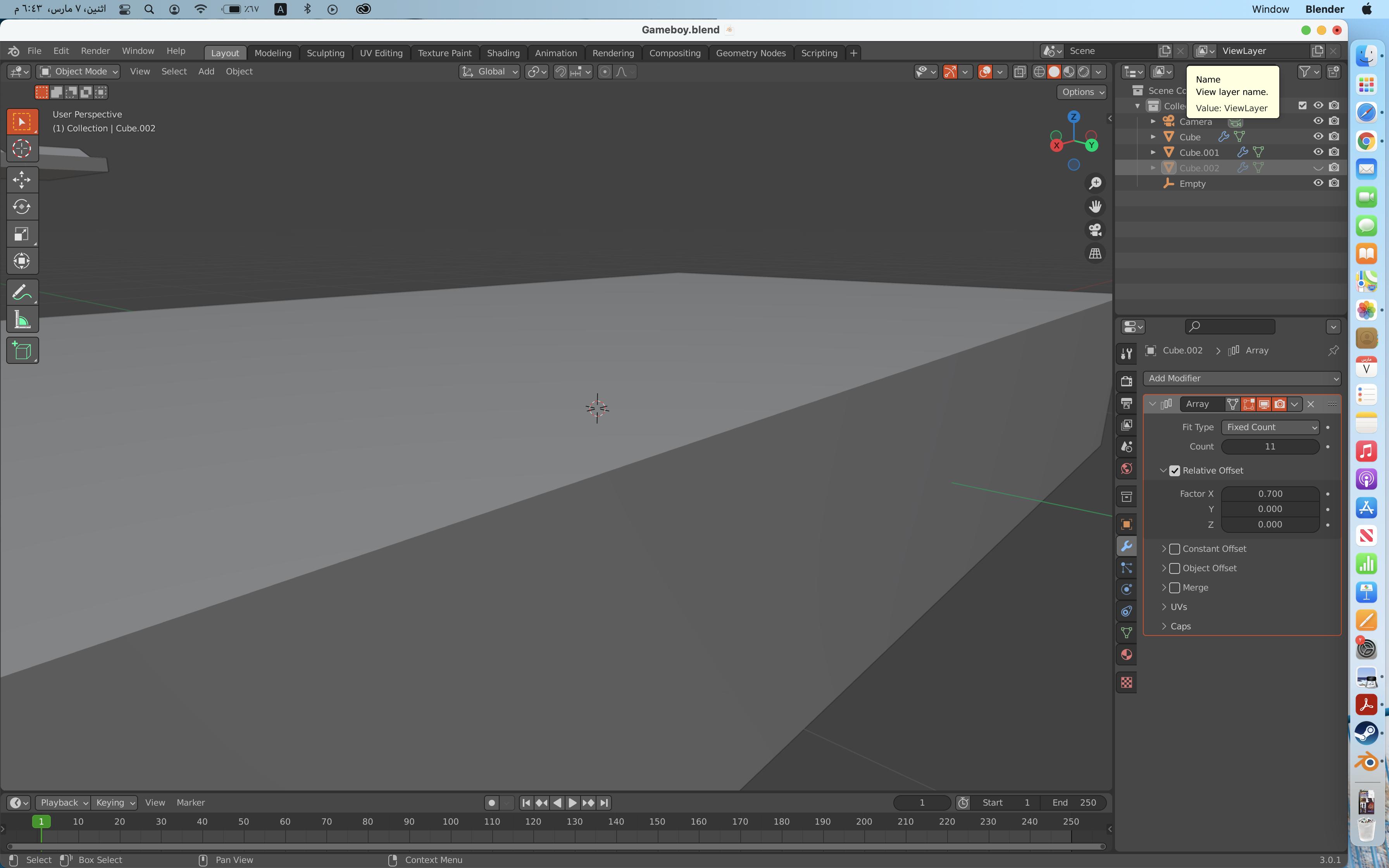Screen dimensions: 1389x868
Task: Open the Render Properties tab
Action: click(x=1126, y=380)
